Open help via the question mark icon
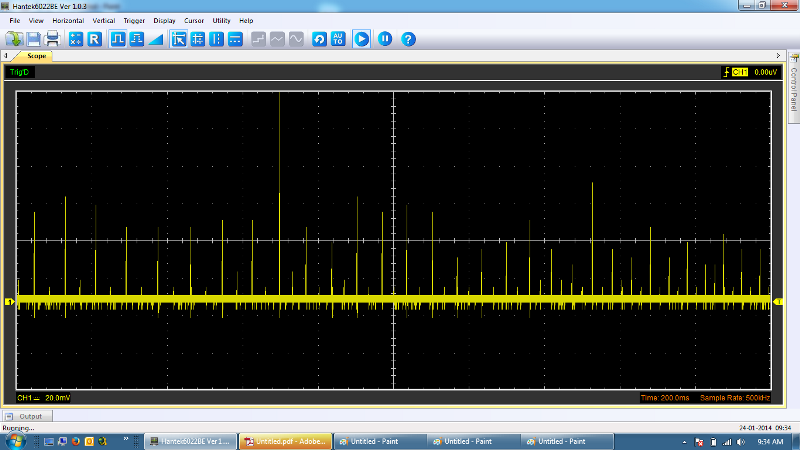The image size is (800, 450). pos(408,39)
